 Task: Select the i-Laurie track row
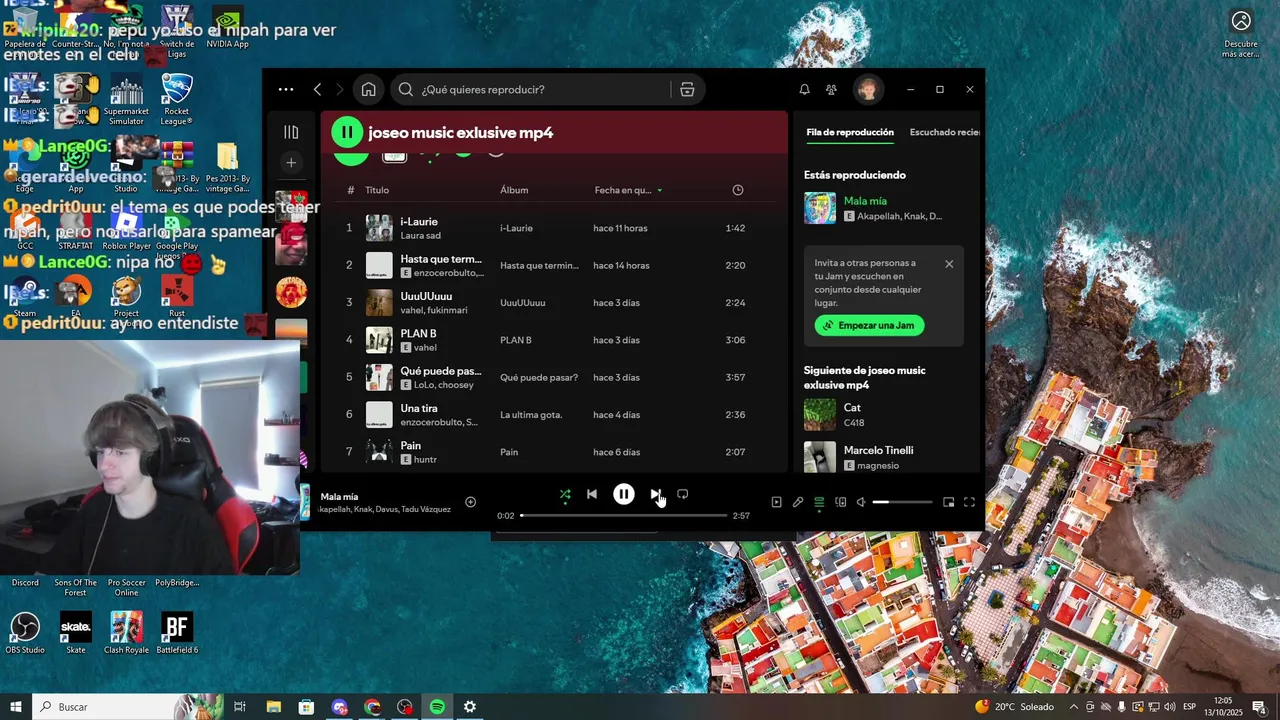555,228
